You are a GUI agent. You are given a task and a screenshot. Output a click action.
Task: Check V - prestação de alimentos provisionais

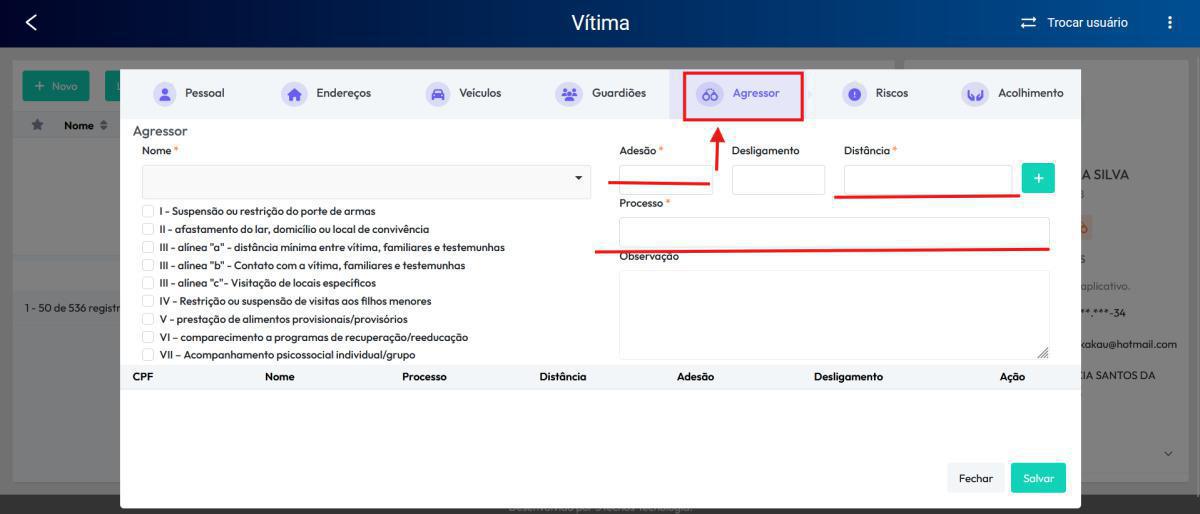(x=148, y=319)
